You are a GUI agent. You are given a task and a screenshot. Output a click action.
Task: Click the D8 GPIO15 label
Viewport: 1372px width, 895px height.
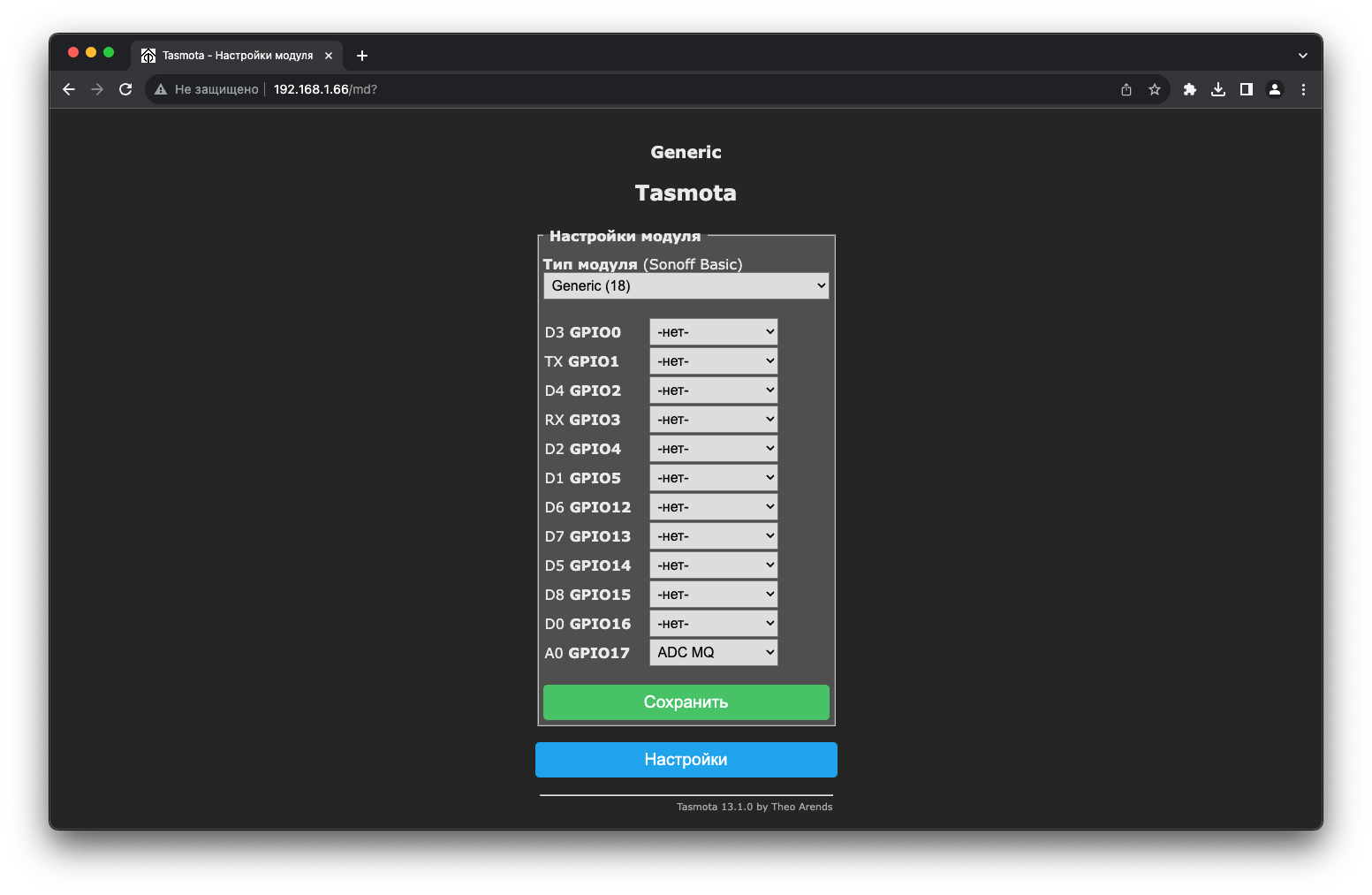pyautogui.click(x=588, y=595)
